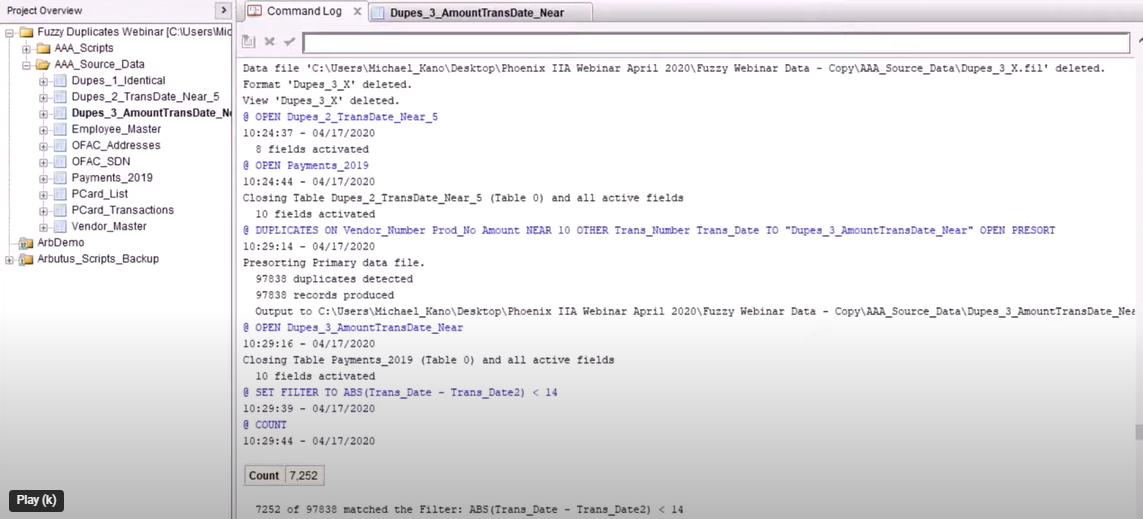Select Dupes_1_Identical in the project tree
The width and height of the screenshot is (1143, 519).
[x=118, y=81]
